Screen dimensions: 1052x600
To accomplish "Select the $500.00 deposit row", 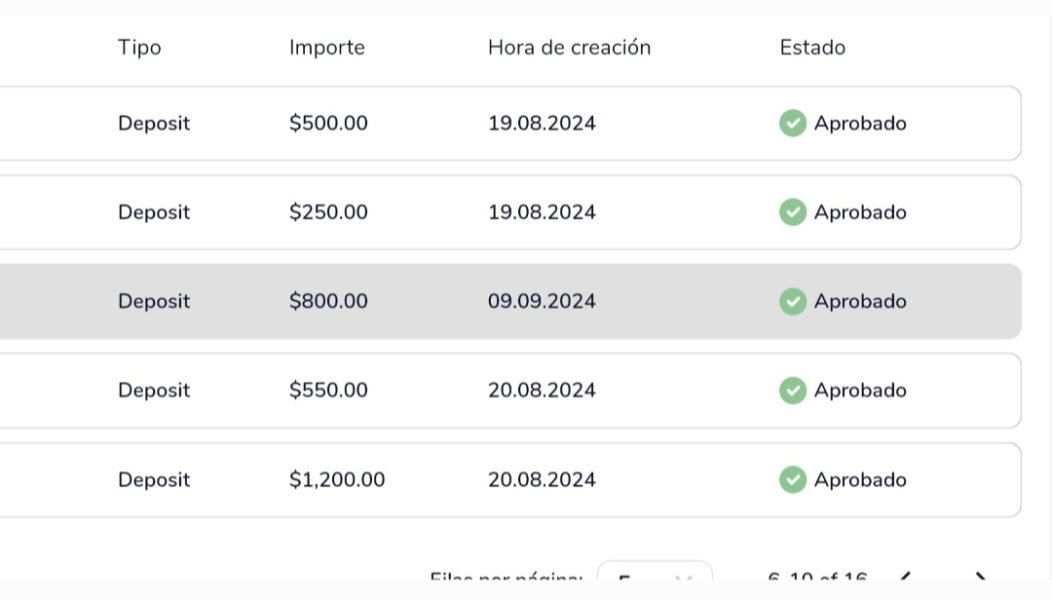I will click(x=510, y=123).
